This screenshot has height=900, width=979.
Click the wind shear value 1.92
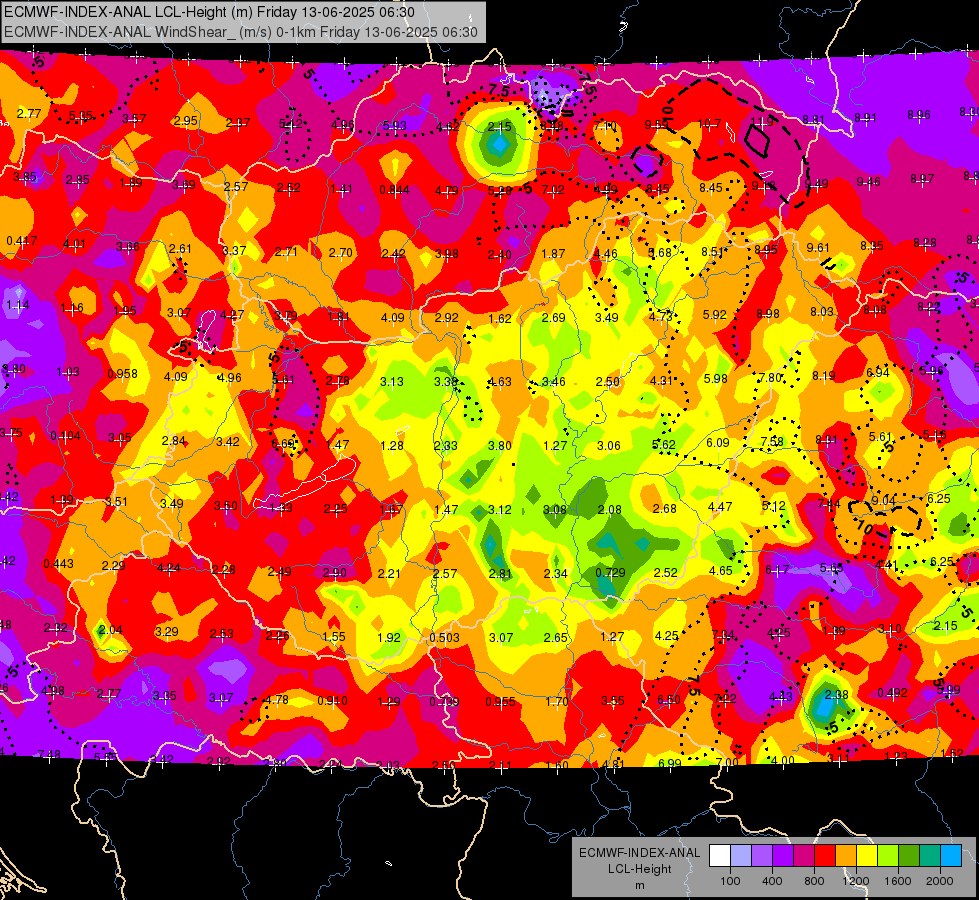(x=389, y=638)
